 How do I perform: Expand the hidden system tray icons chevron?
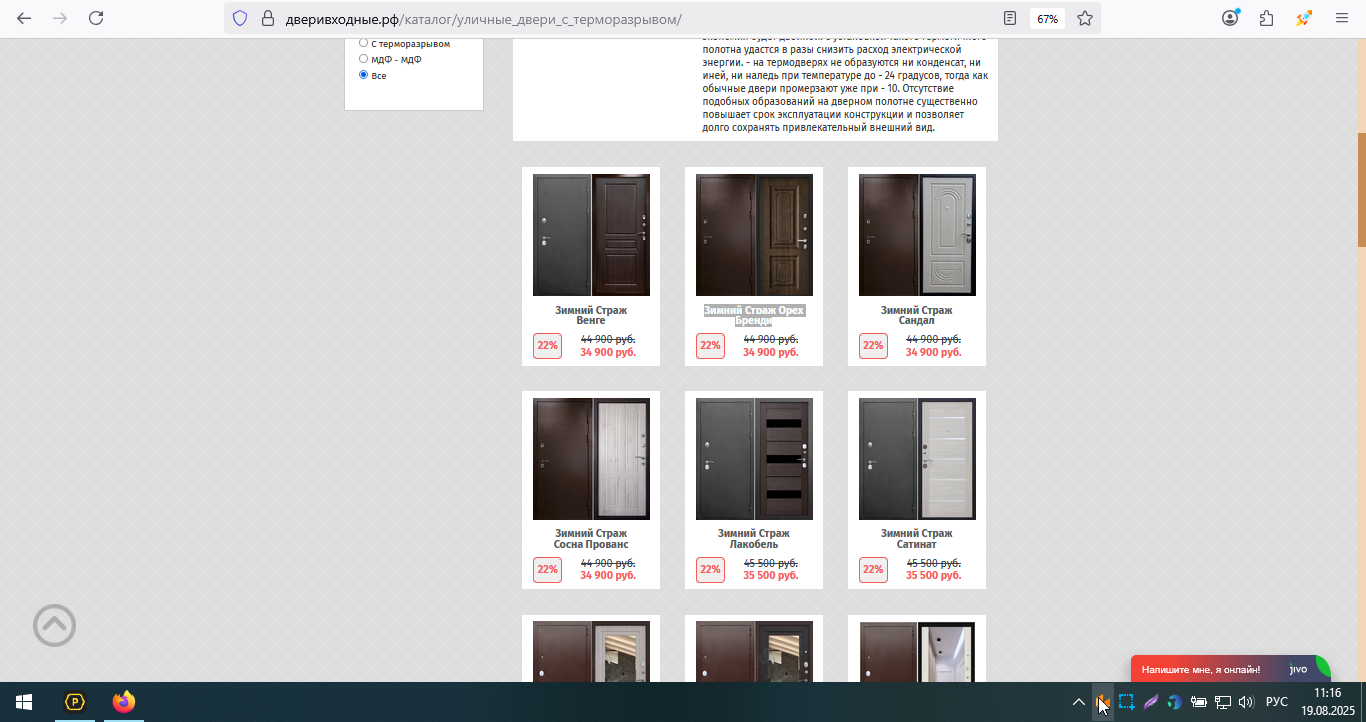pyautogui.click(x=1079, y=702)
